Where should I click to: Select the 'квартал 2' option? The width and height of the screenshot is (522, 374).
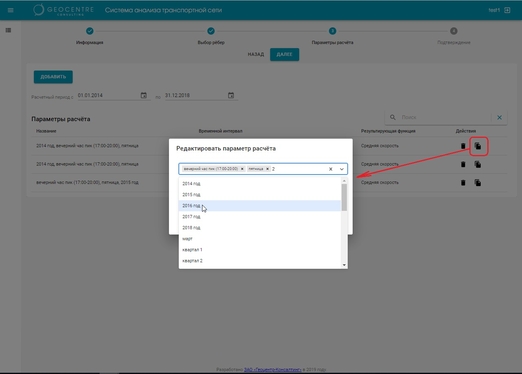tap(260, 261)
